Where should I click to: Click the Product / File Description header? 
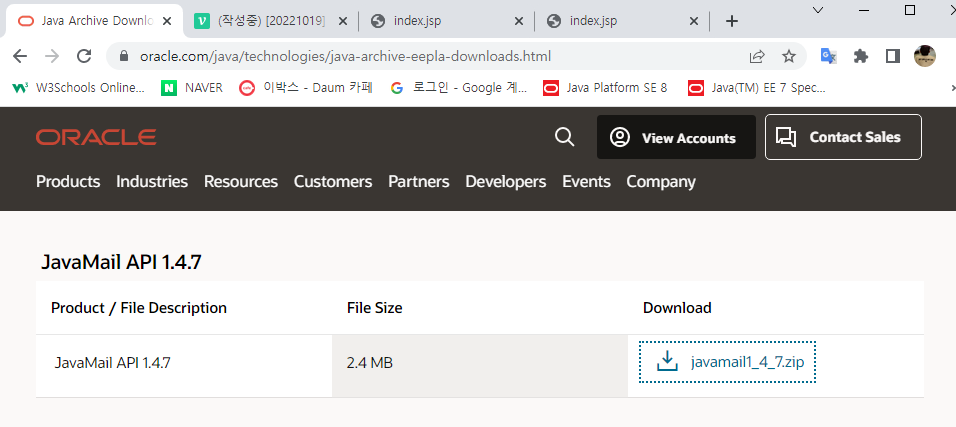(x=138, y=308)
